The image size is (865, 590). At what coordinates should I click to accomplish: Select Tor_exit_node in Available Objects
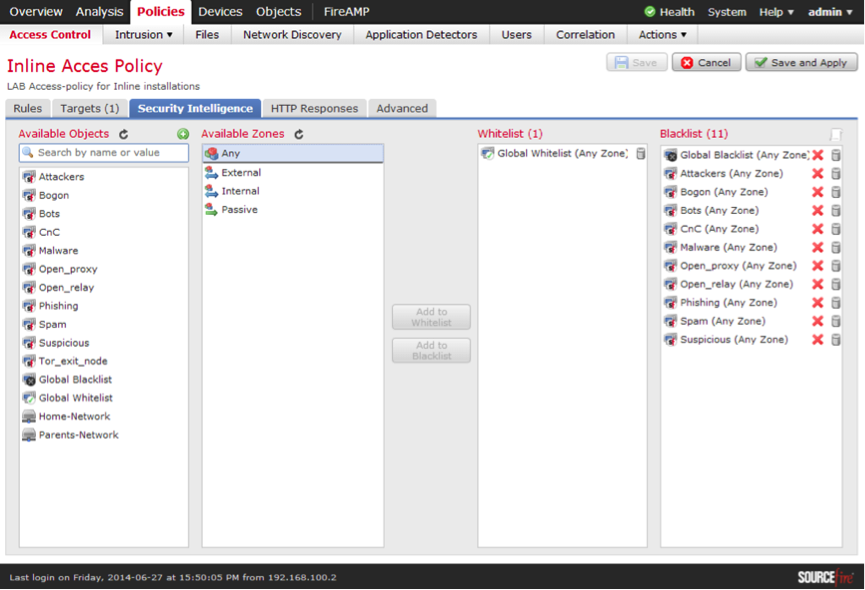pyautogui.click(x=104, y=361)
